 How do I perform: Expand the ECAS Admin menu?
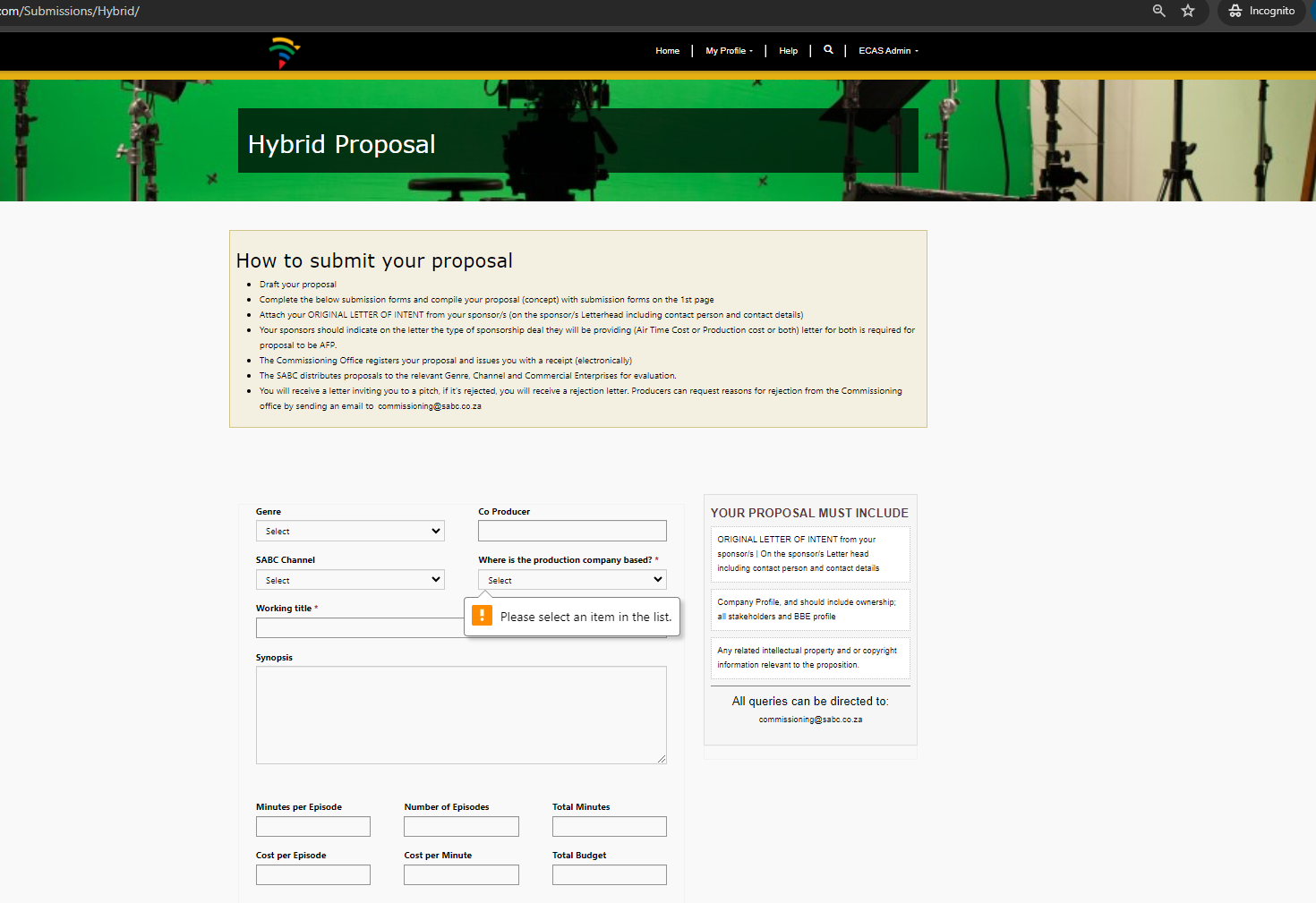[x=888, y=51]
